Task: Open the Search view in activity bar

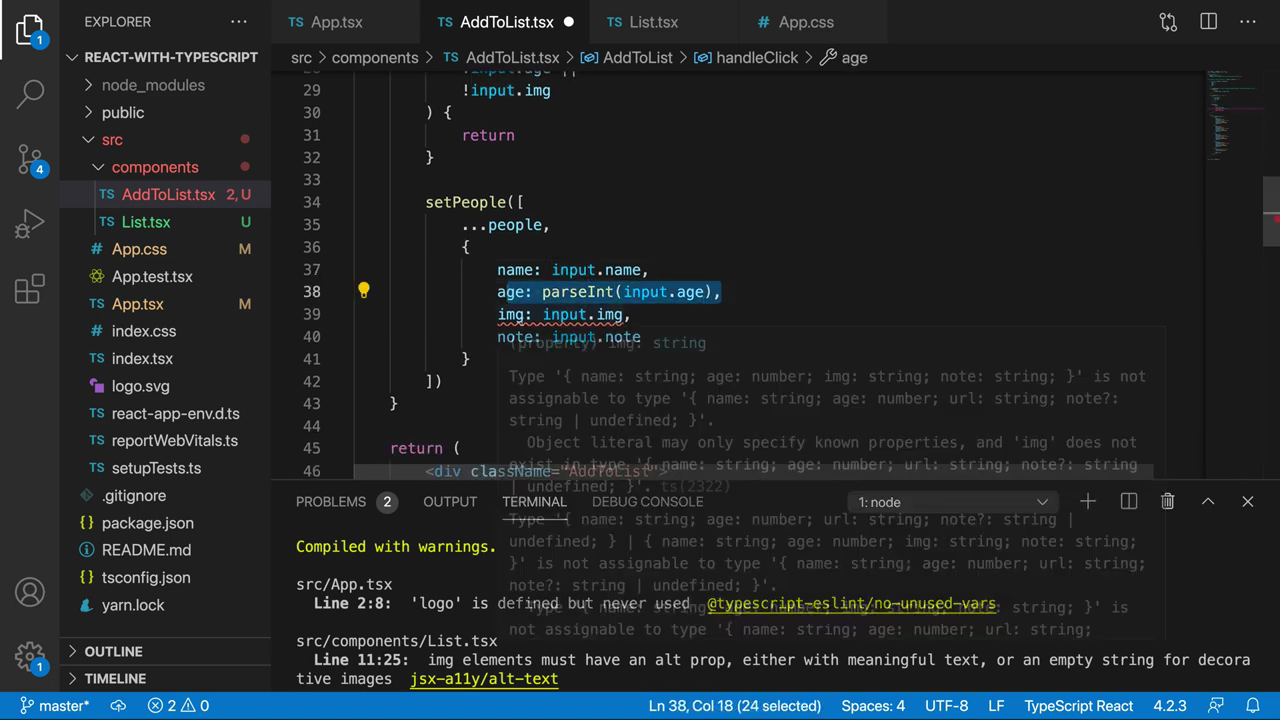Action: point(30,94)
